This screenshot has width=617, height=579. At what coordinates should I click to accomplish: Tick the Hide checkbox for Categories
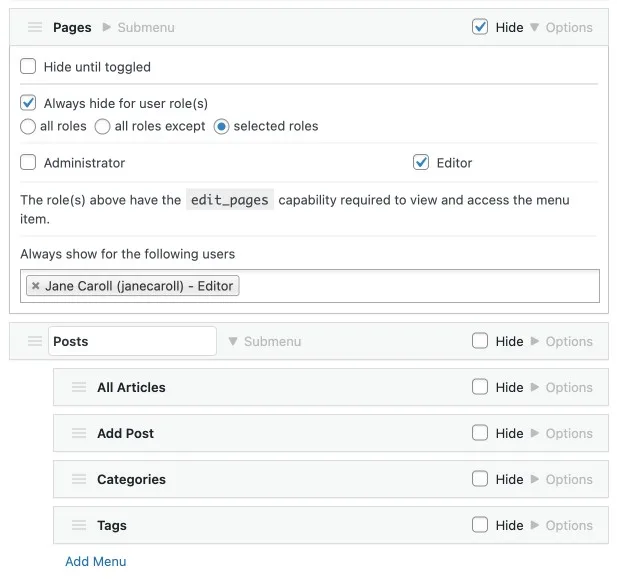(480, 480)
